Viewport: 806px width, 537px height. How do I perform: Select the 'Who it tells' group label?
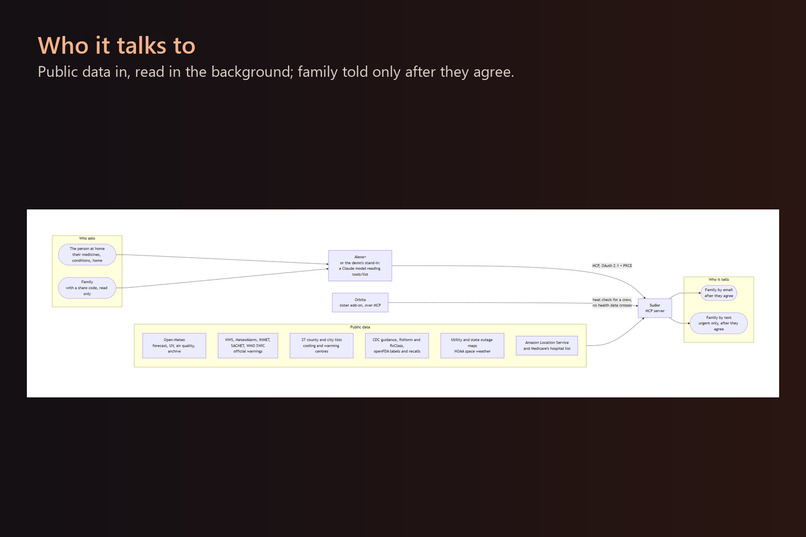pos(719,280)
